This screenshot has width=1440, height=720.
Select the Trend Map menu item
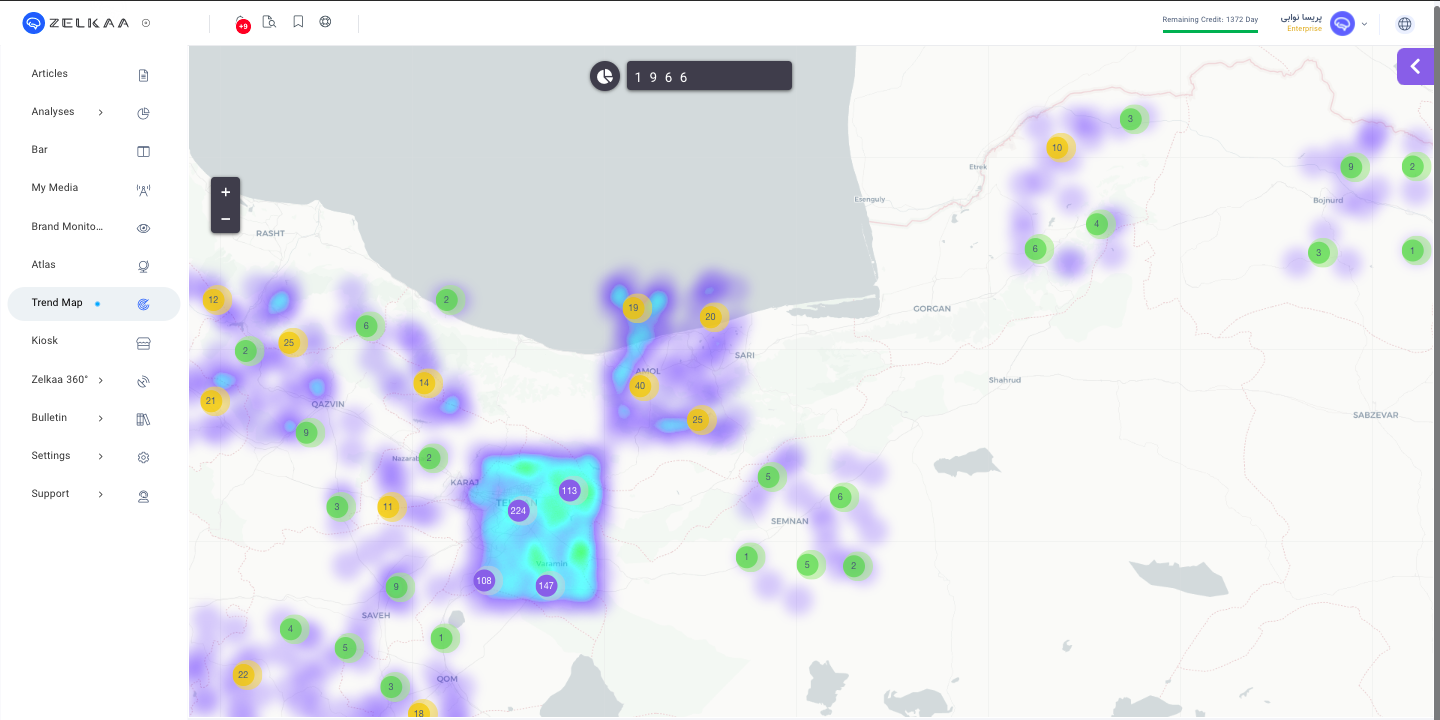click(94, 304)
